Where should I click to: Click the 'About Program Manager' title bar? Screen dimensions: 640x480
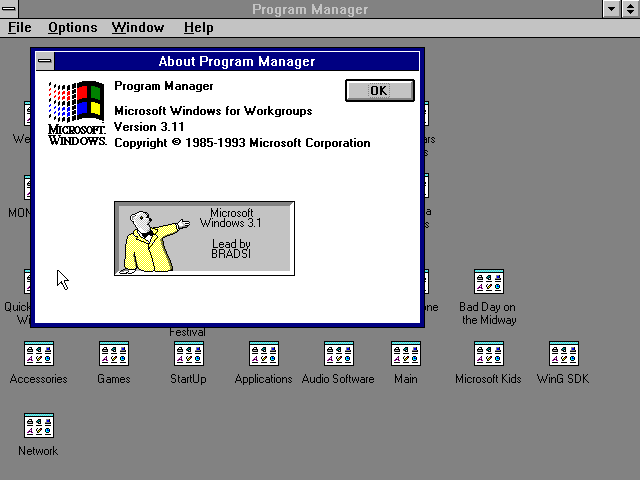pyautogui.click(x=237, y=61)
